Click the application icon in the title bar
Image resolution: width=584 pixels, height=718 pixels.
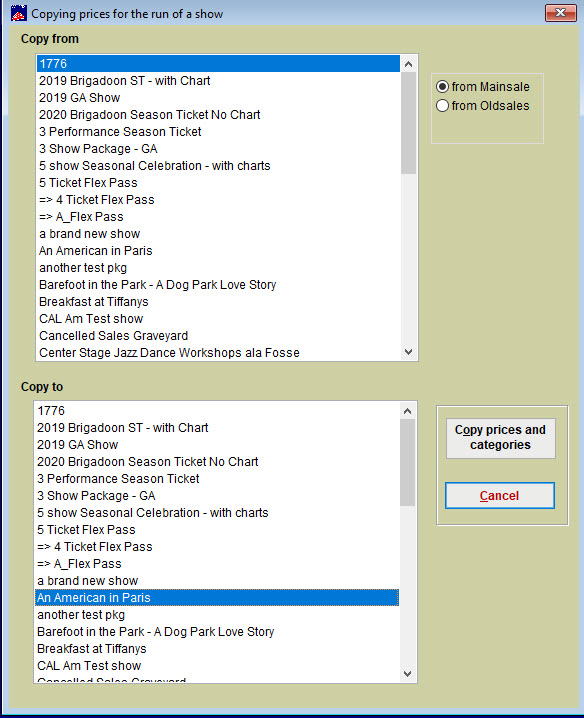click(18, 13)
